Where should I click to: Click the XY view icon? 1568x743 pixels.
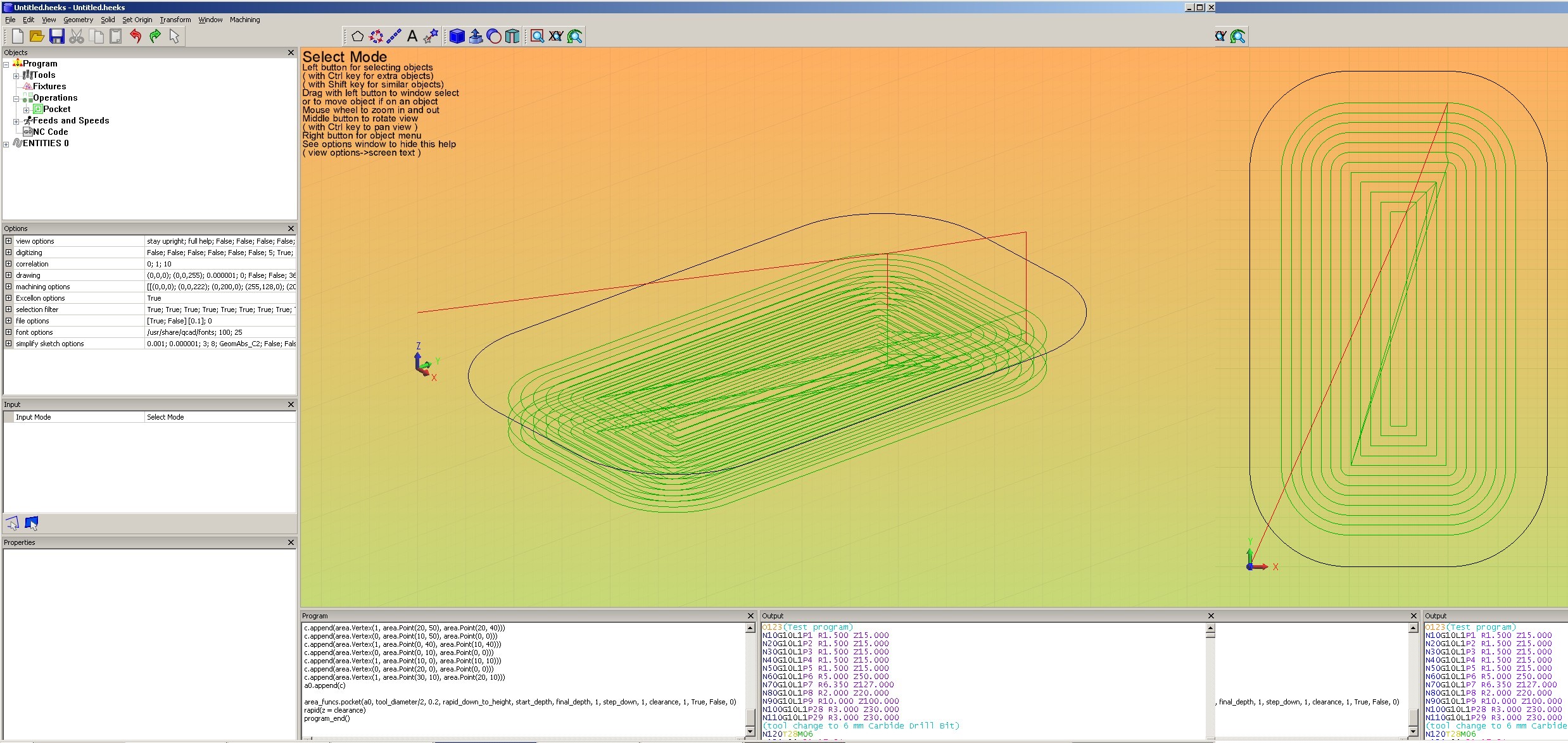tap(556, 37)
